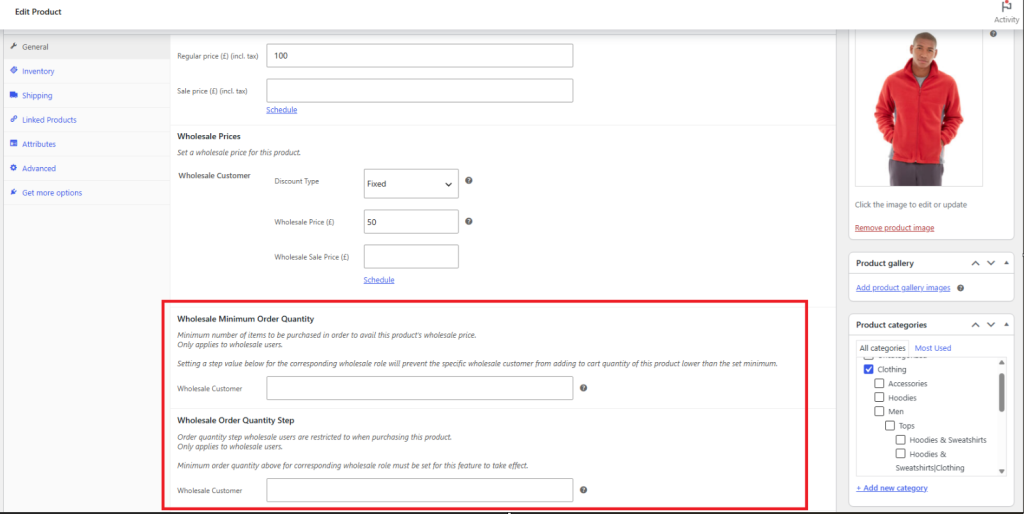Viewport: 1024px width, 514px height.
Task: Switch to All categories tab
Action: click(882, 348)
